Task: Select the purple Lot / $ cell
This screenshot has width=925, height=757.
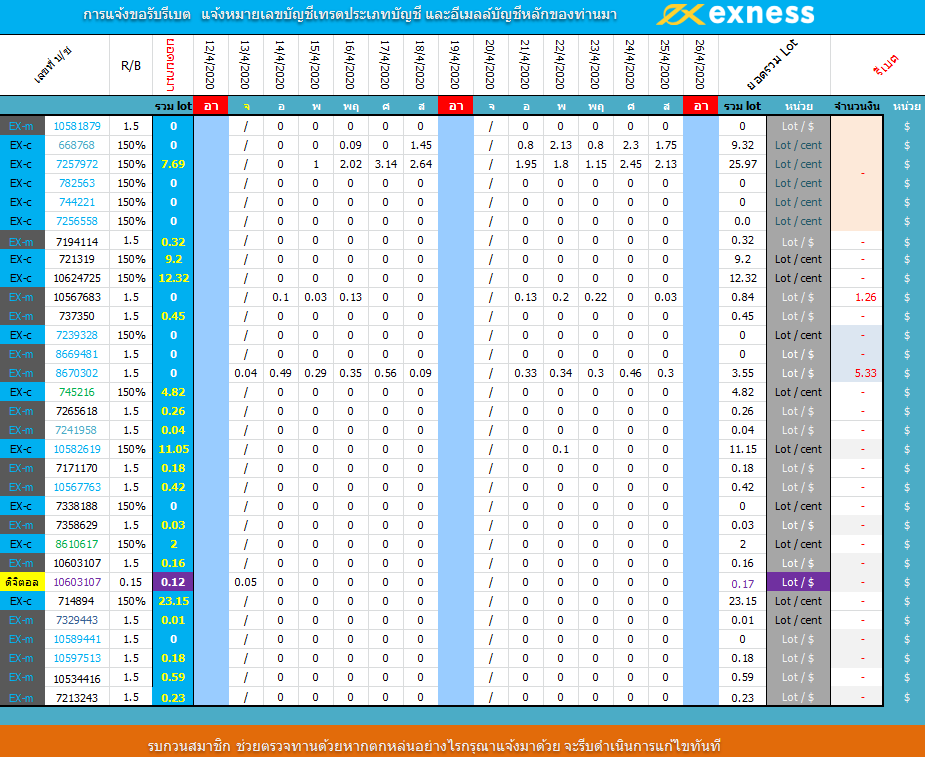Action: [798, 582]
